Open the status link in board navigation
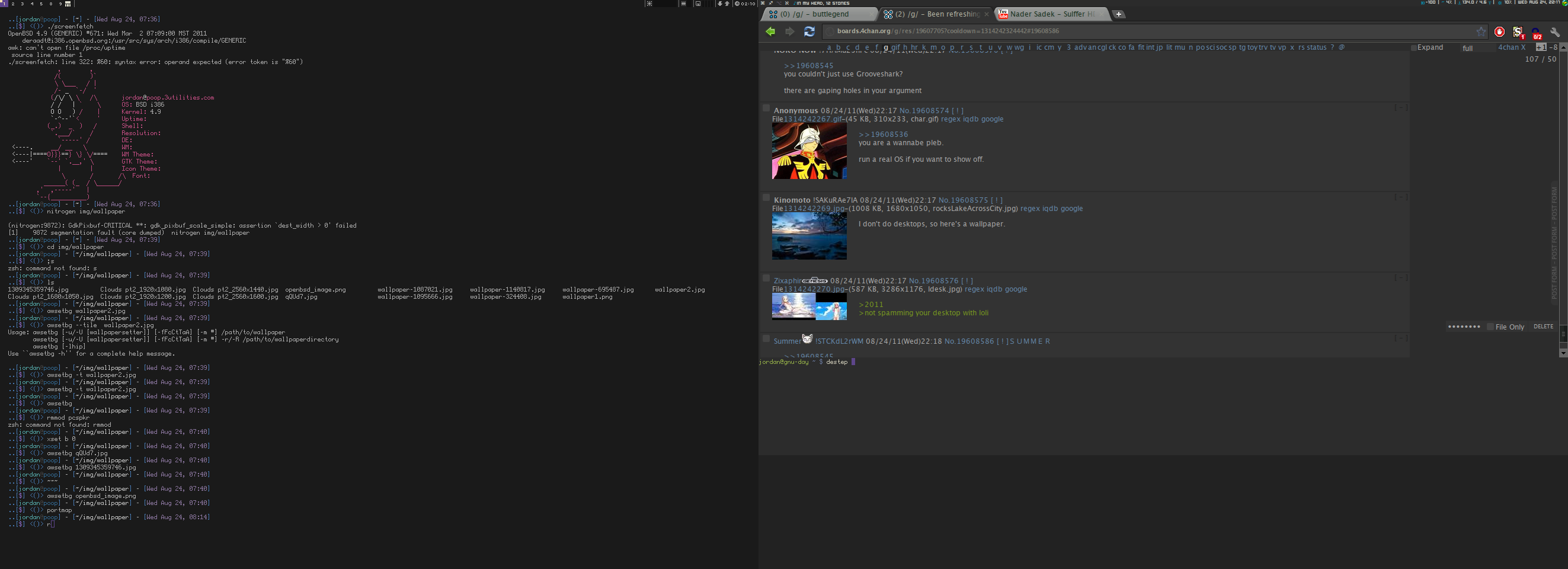This screenshot has width=1568, height=569. tap(1317, 47)
